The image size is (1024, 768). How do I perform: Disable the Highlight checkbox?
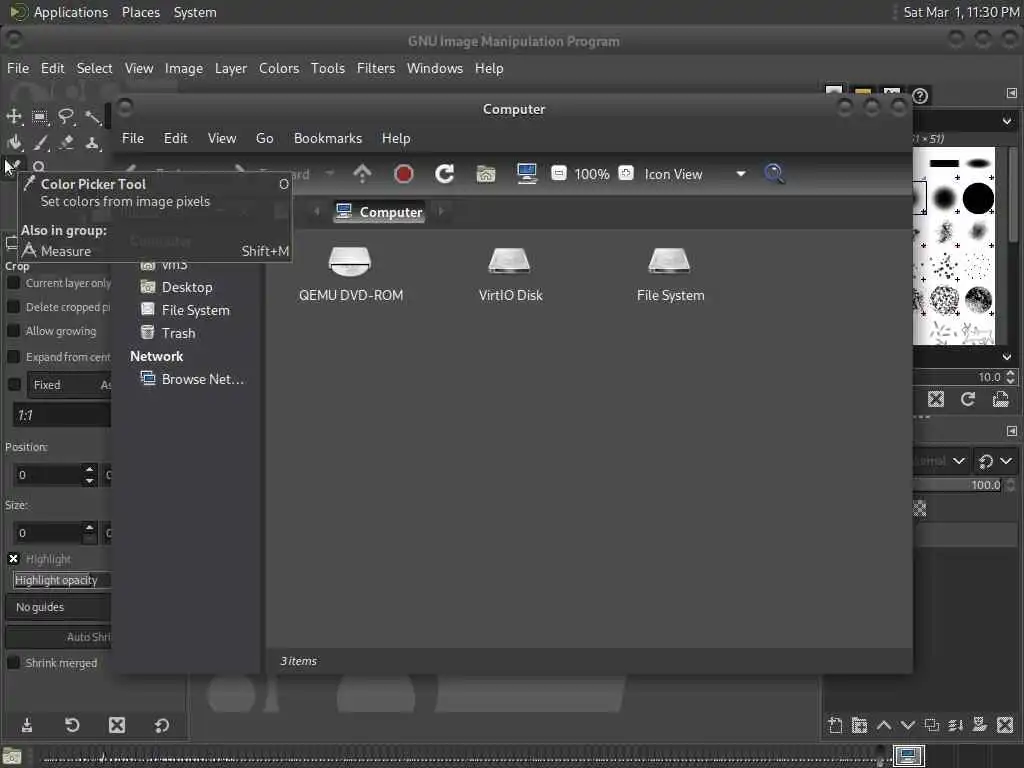[13, 559]
